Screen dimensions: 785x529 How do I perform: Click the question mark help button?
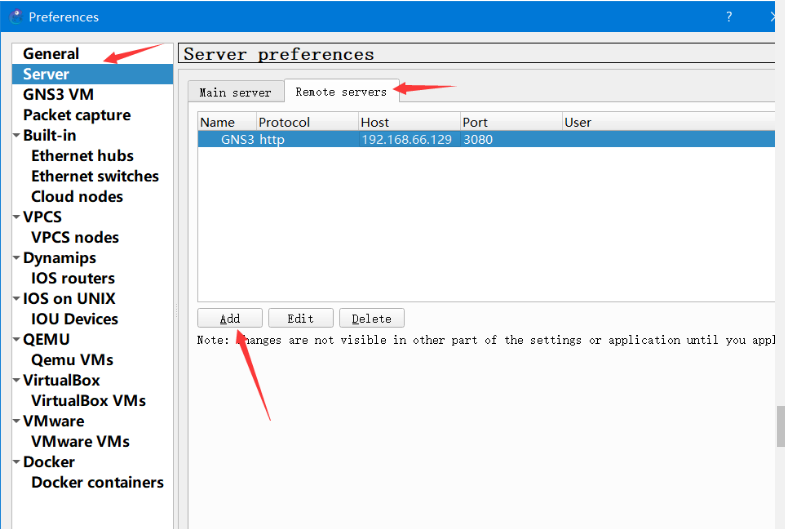tap(729, 17)
